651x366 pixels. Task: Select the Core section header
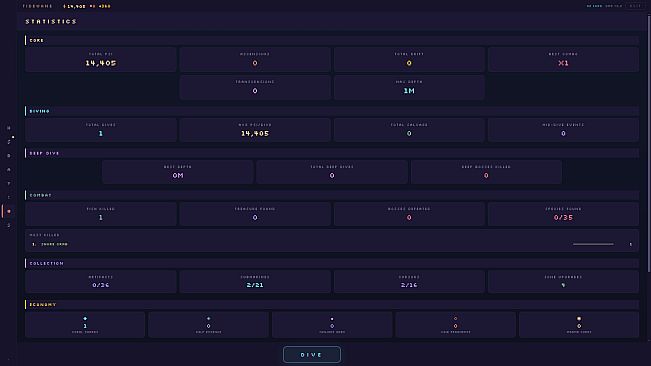point(37,40)
